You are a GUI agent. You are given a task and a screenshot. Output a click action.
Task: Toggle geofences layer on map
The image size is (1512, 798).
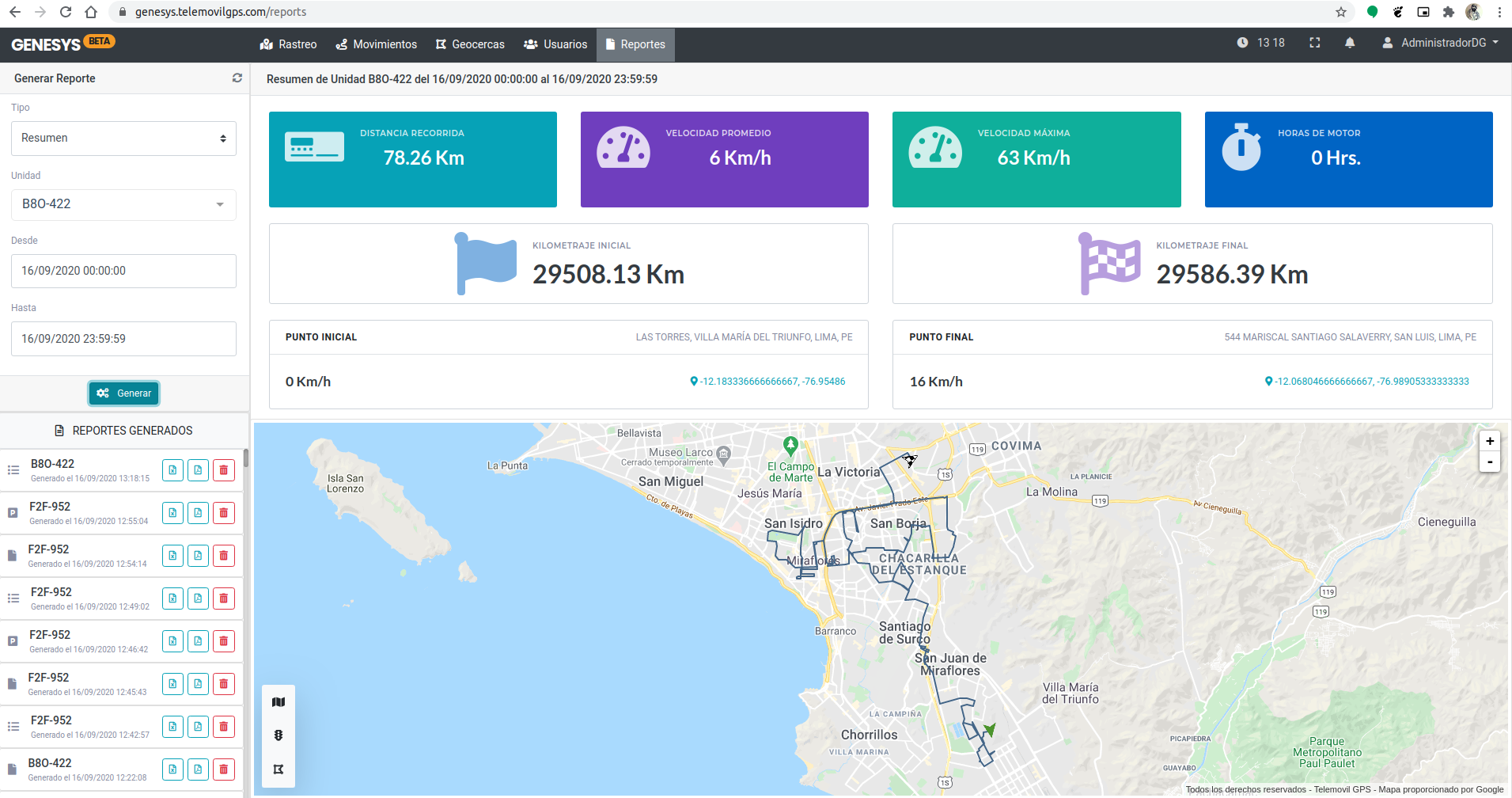279,769
